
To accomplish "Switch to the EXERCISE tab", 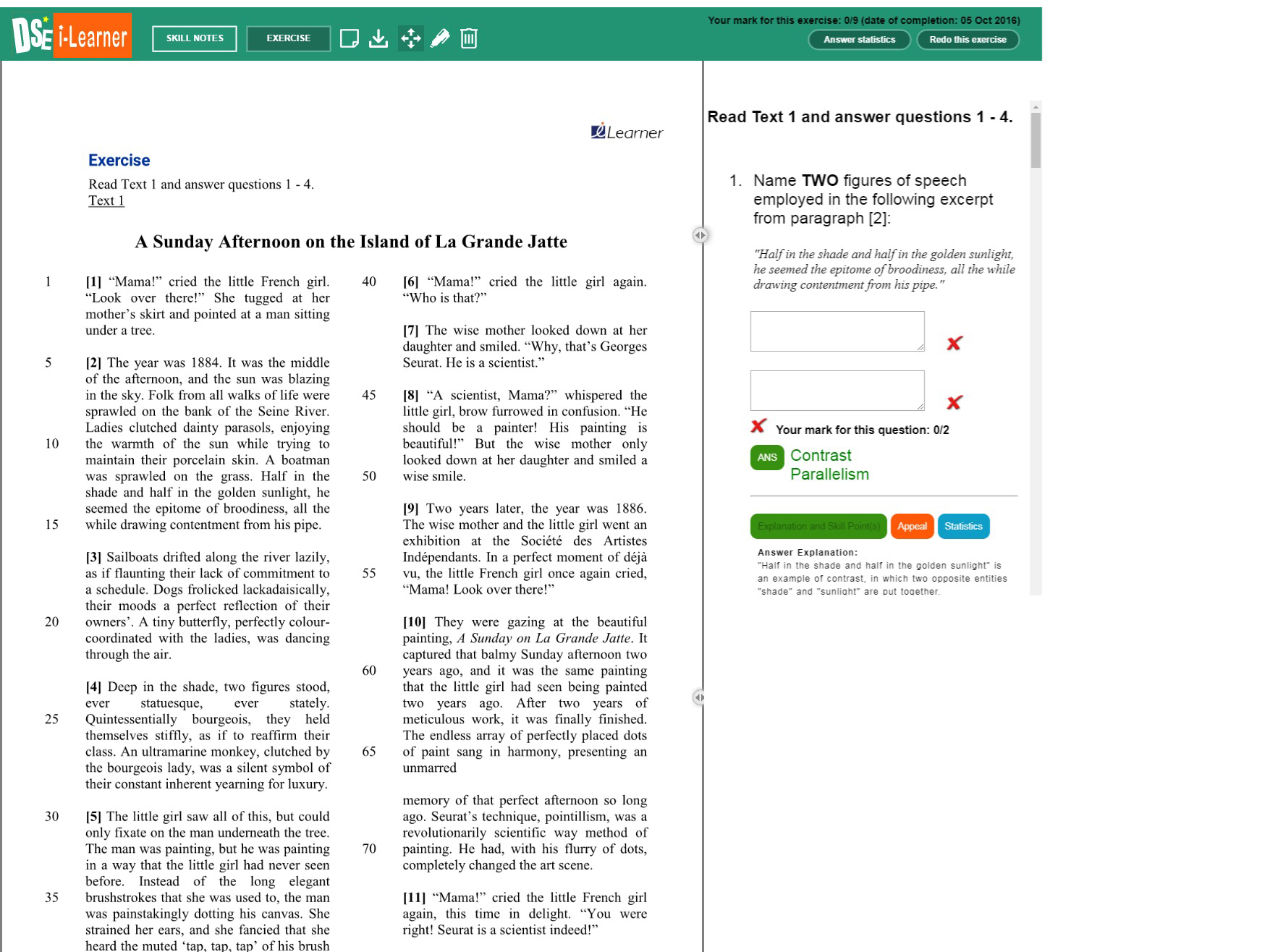I will 288,38.
